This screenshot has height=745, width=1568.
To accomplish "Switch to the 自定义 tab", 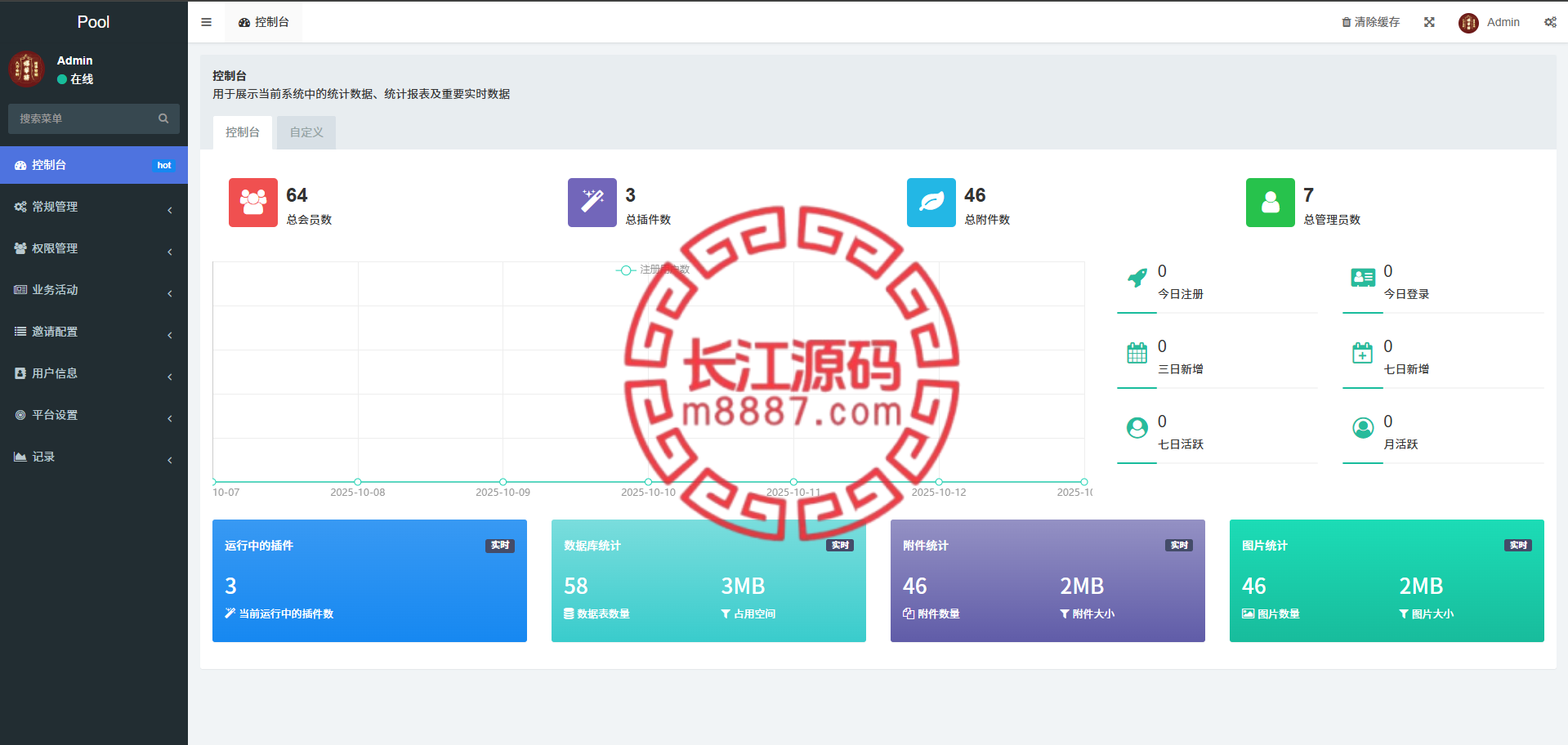I will (306, 132).
